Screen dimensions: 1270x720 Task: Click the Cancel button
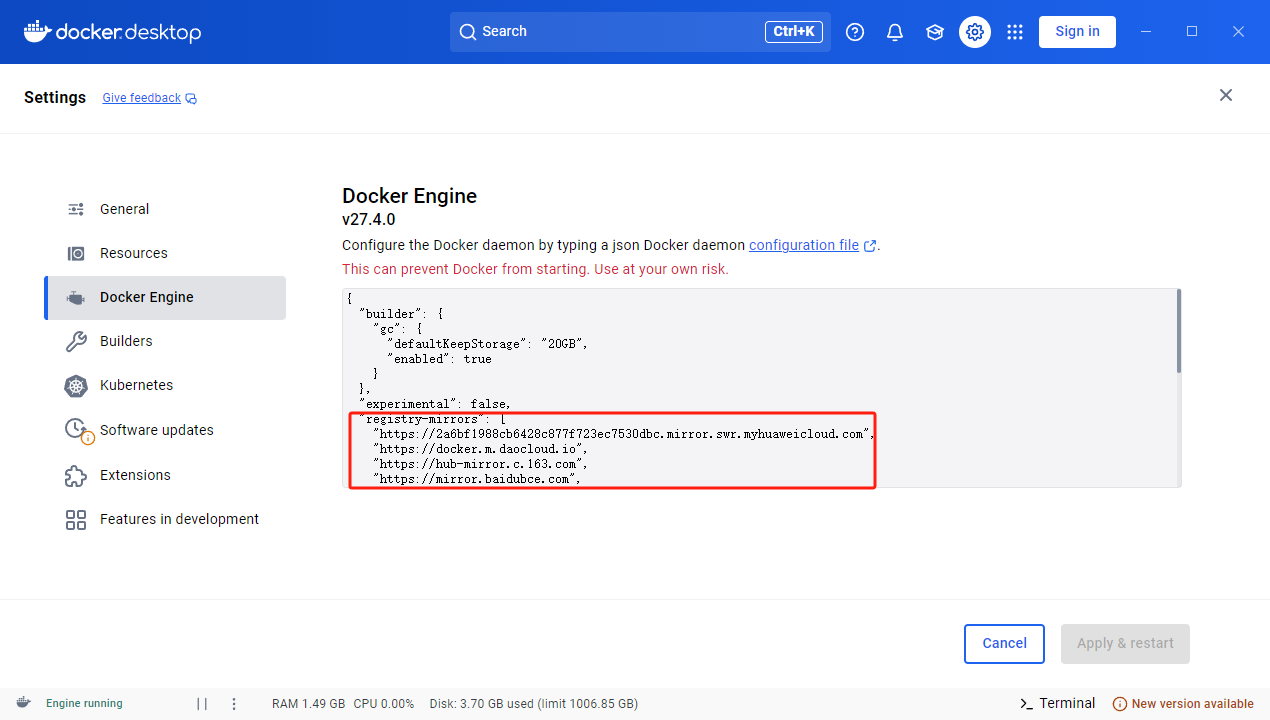click(1004, 644)
